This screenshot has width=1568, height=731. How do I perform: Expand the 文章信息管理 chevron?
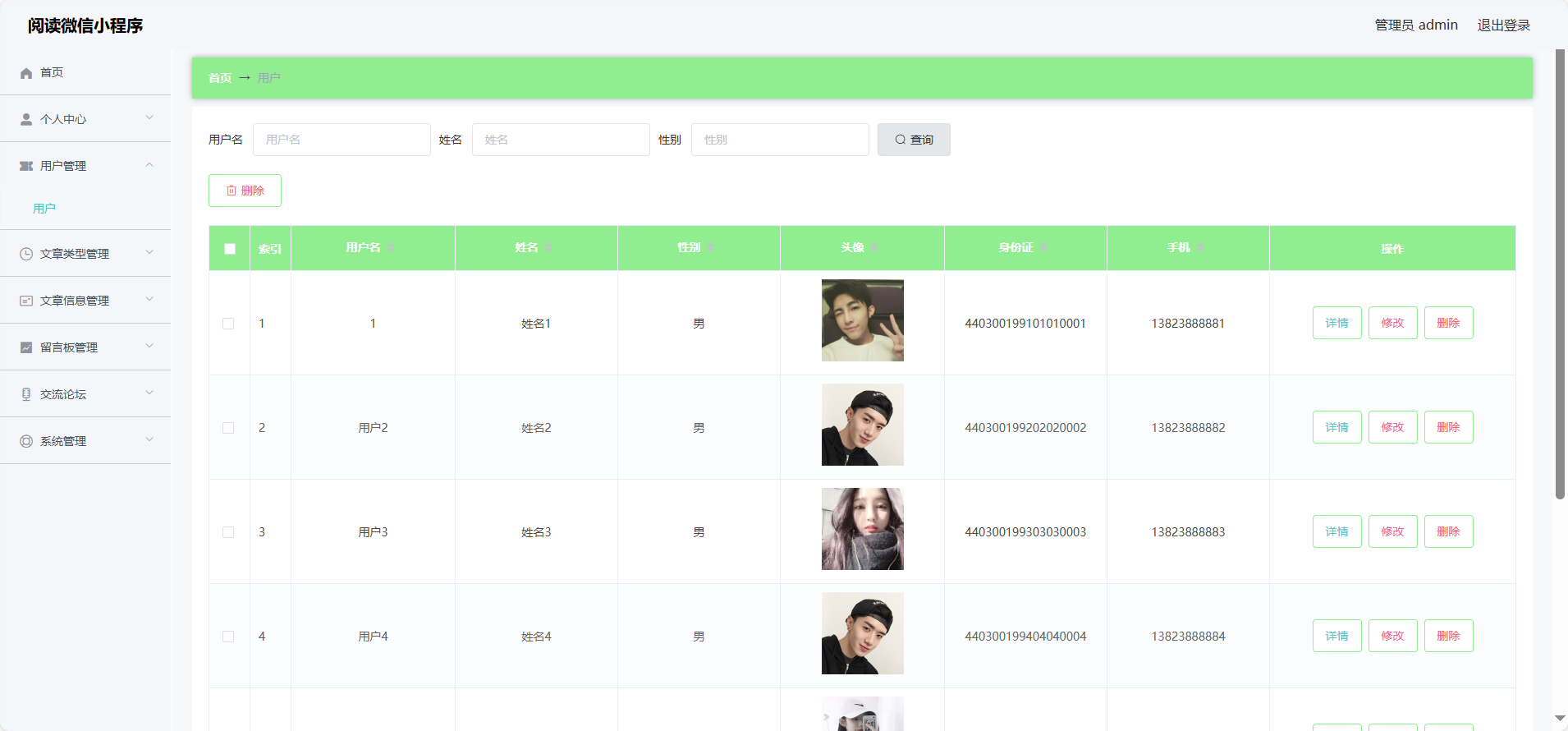149,299
